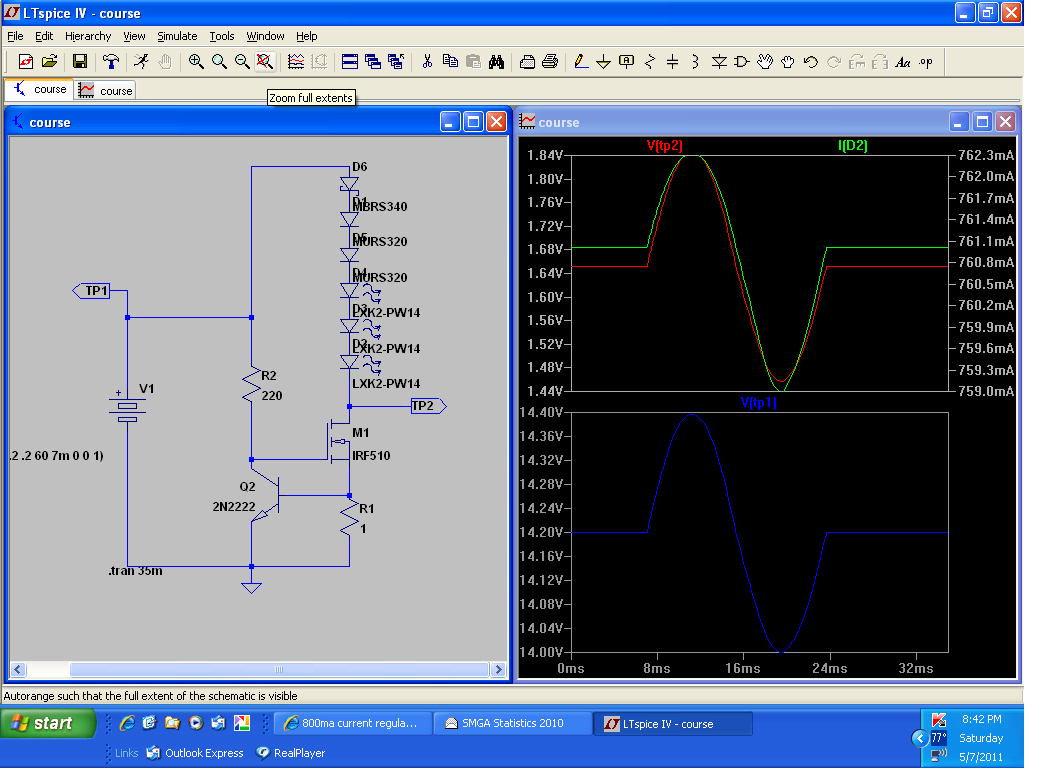This screenshot has height=770, width=1042.
Task: Switch to the course schematic tab
Action: pos(40,90)
